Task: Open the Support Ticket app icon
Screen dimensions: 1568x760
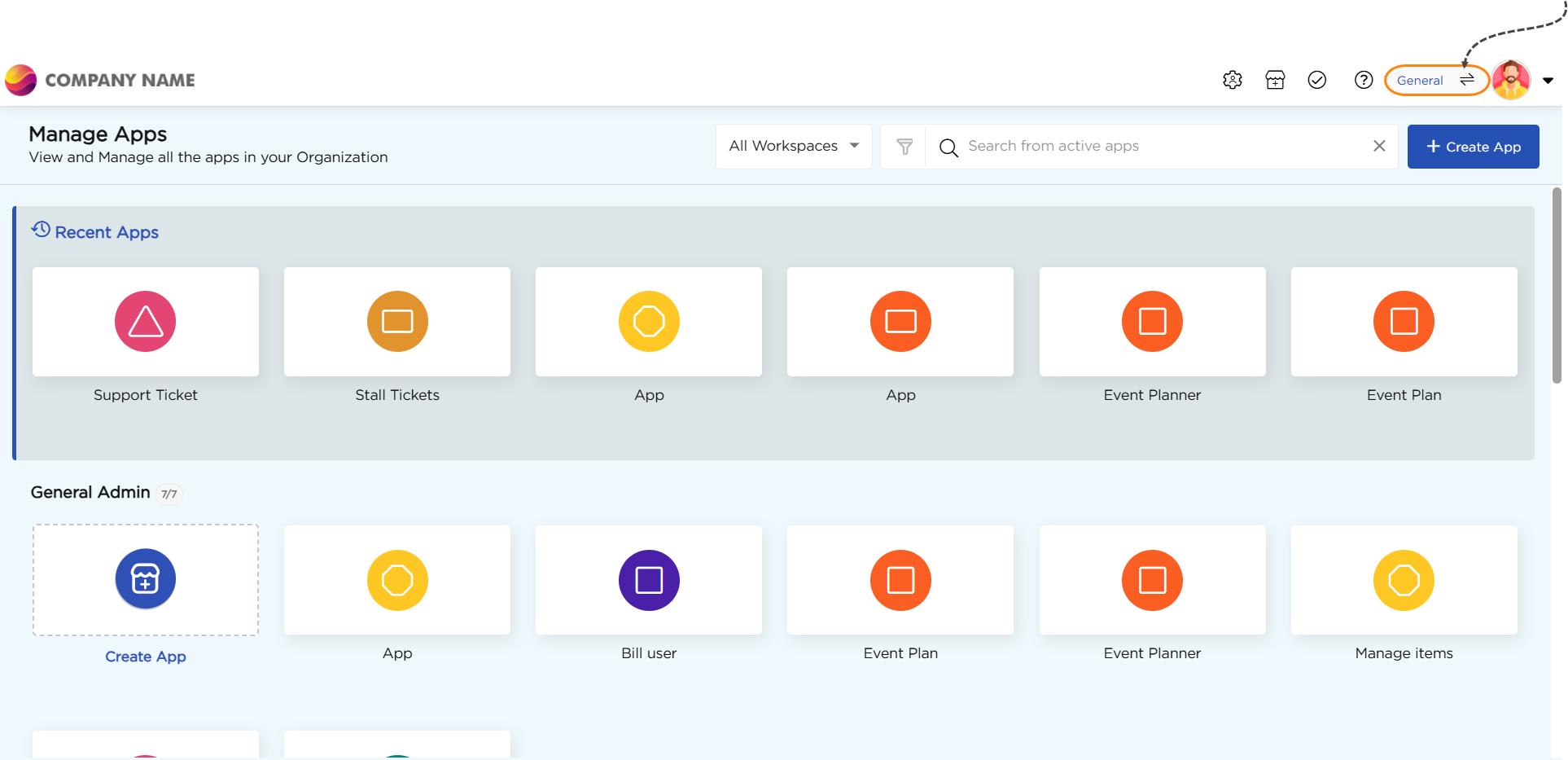Action: coord(145,322)
